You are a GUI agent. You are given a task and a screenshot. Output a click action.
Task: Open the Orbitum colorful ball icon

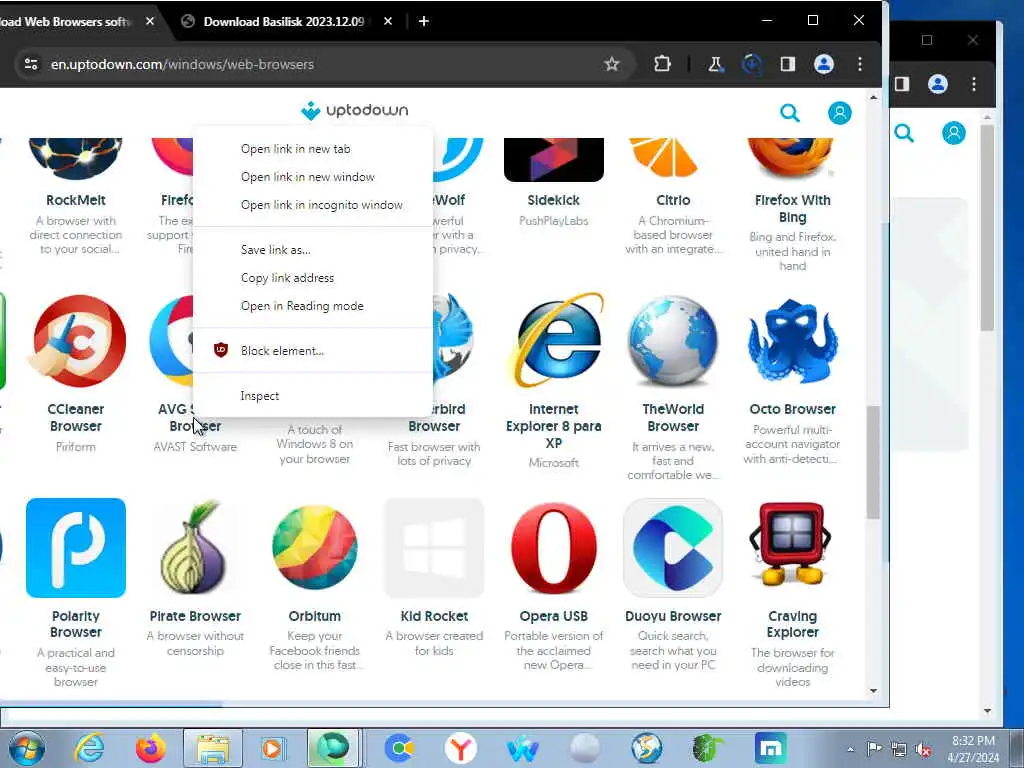(315, 547)
